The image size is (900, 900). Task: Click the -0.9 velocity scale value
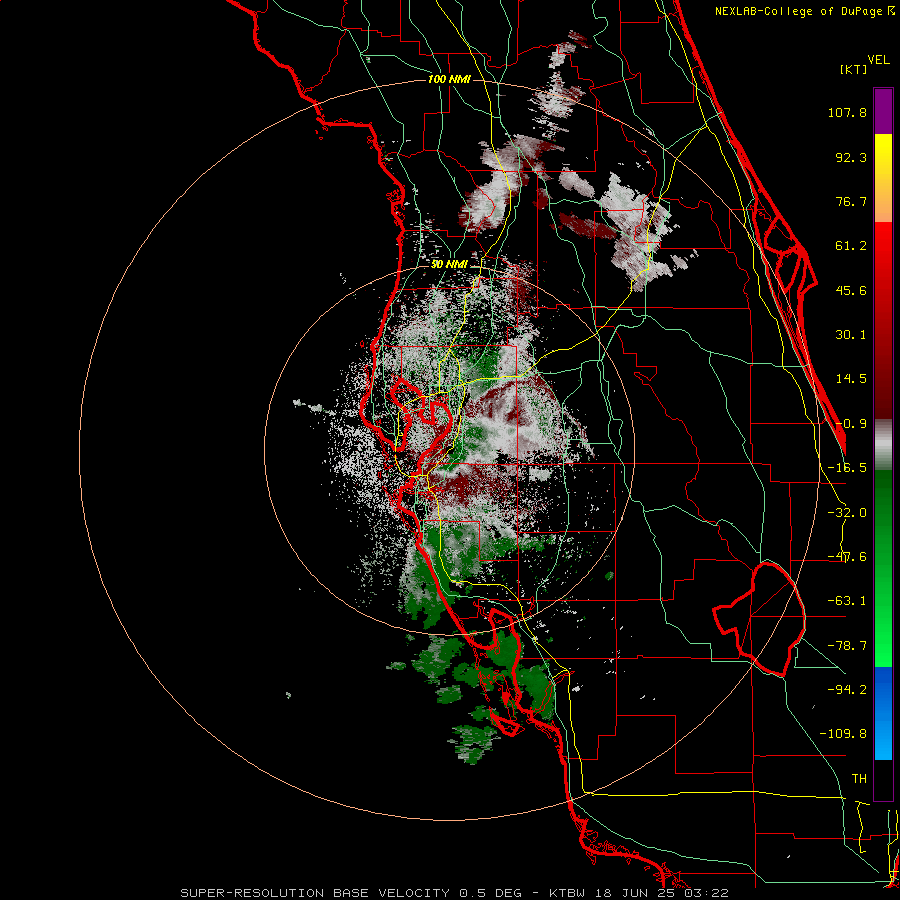851,424
